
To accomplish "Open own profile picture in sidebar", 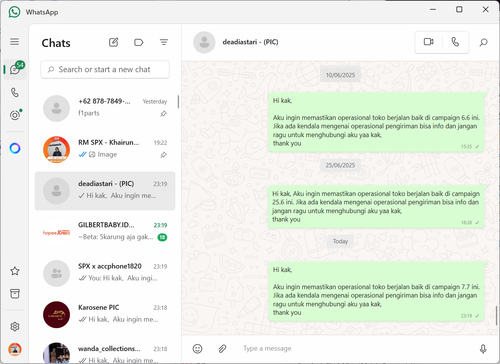I will (x=15, y=349).
